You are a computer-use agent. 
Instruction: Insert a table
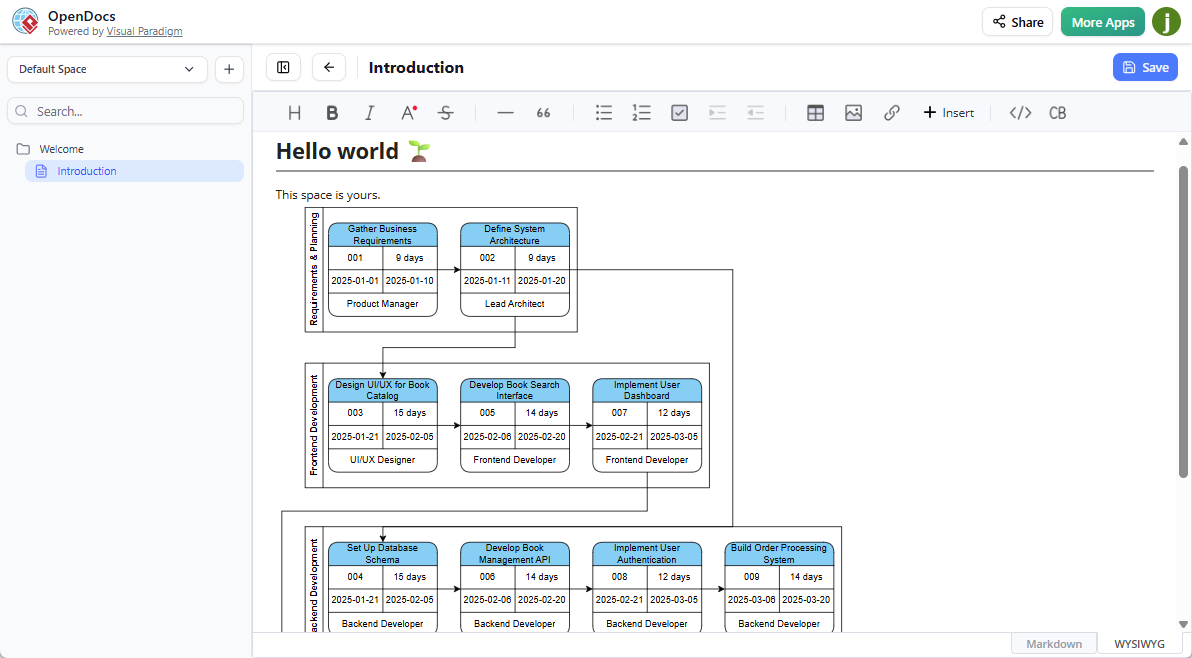click(815, 112)
